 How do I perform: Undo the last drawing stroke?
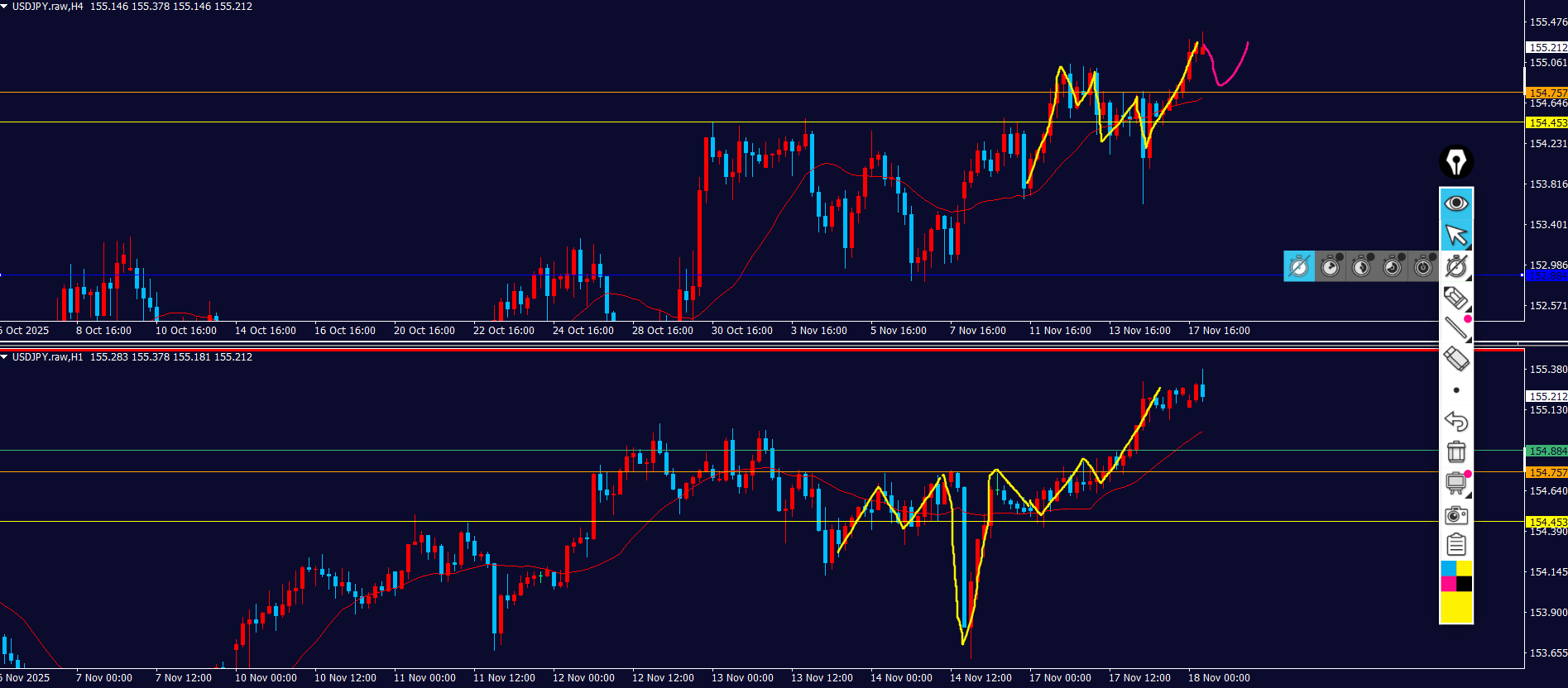(1455, 421)
